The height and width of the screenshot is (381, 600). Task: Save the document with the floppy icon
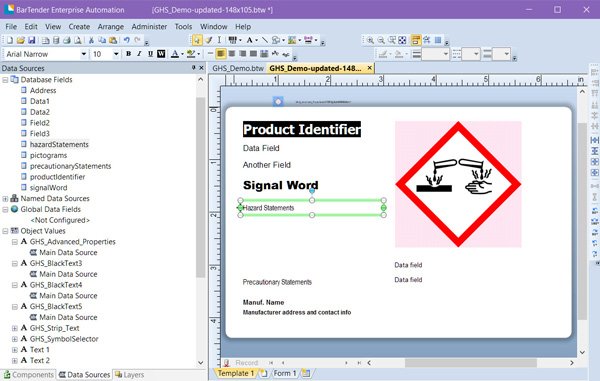pyautogui.click(x=32, y=40)
